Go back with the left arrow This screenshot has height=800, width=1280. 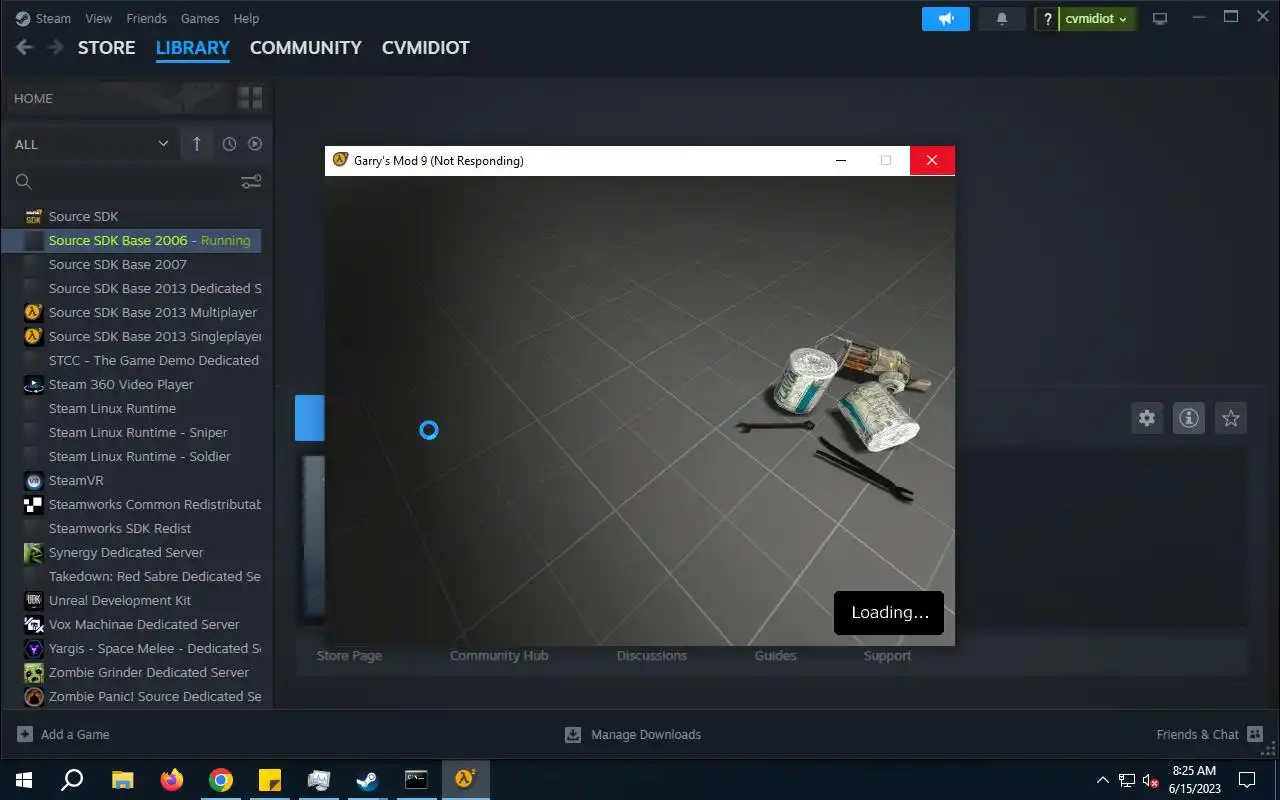(x=25, y=47)
